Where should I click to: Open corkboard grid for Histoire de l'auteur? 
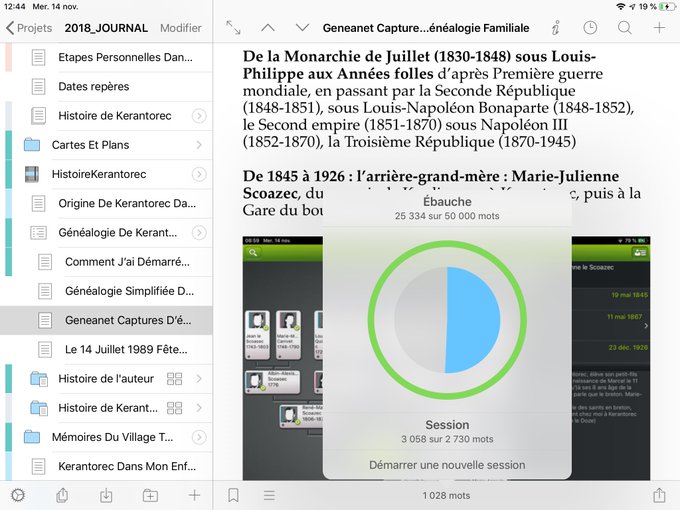(x=175, y=379)
